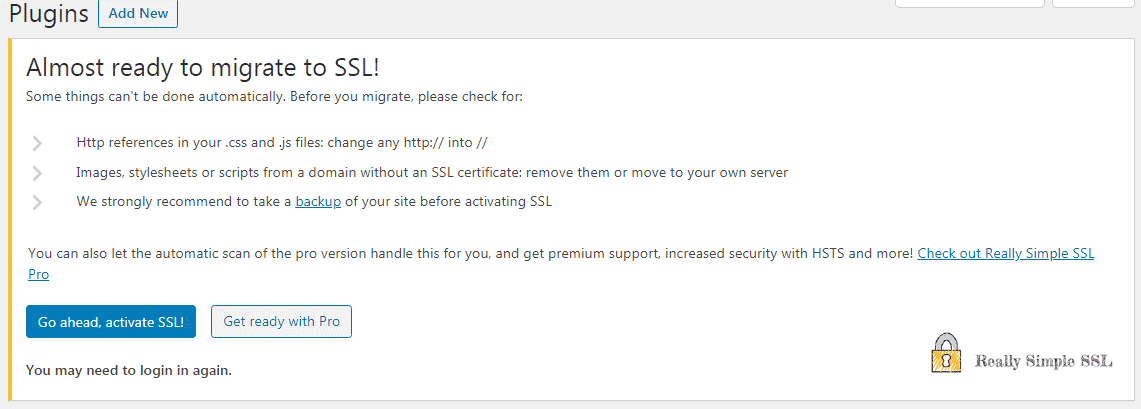Click the 'automatic scan of the pro version' paragraph

pyautogui.click(x=470, y=254)
